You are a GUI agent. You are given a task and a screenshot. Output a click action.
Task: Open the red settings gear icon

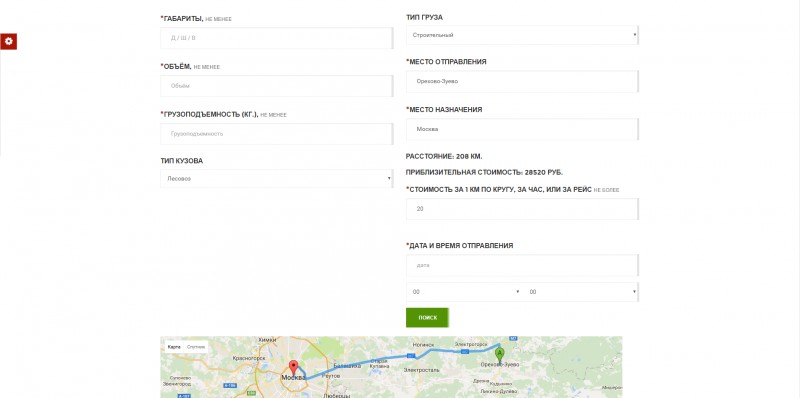pyautogui.click(x=9, y=41)
